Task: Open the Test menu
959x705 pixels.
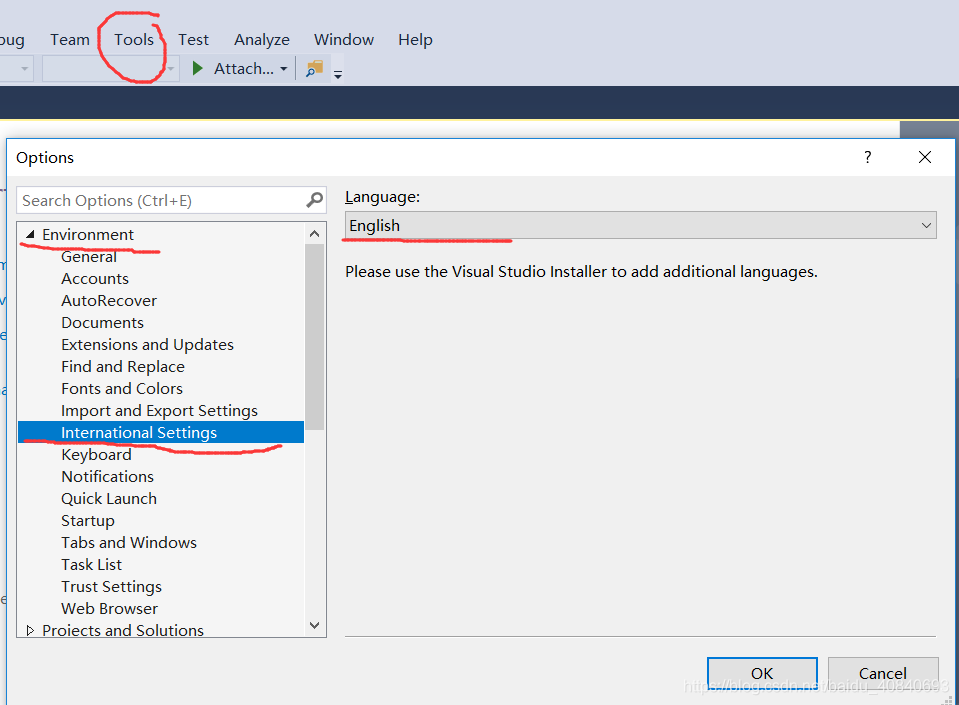Action: tap(193, 40)
